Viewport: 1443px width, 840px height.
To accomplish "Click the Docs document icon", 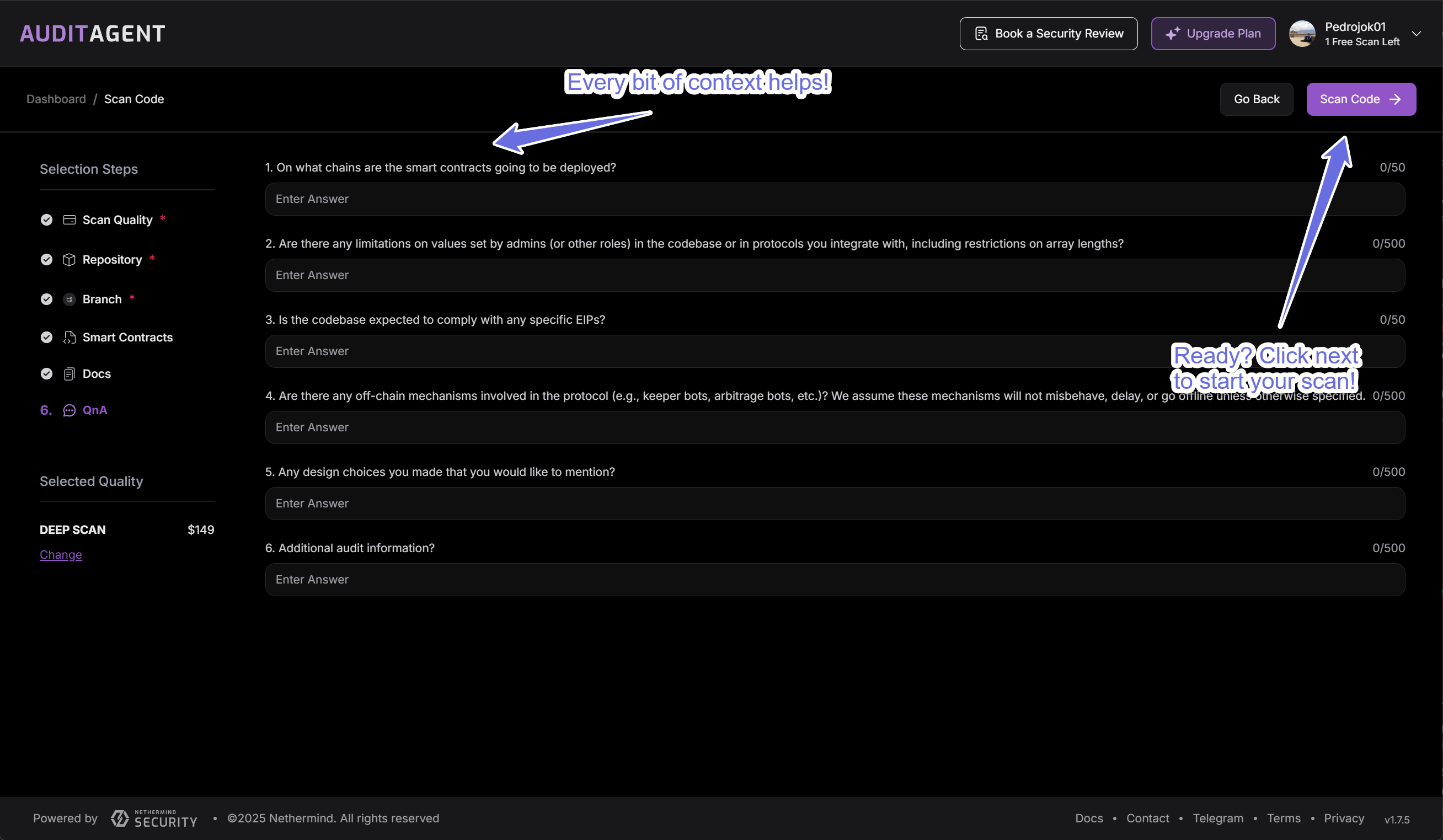I will (x=70, y=374).
